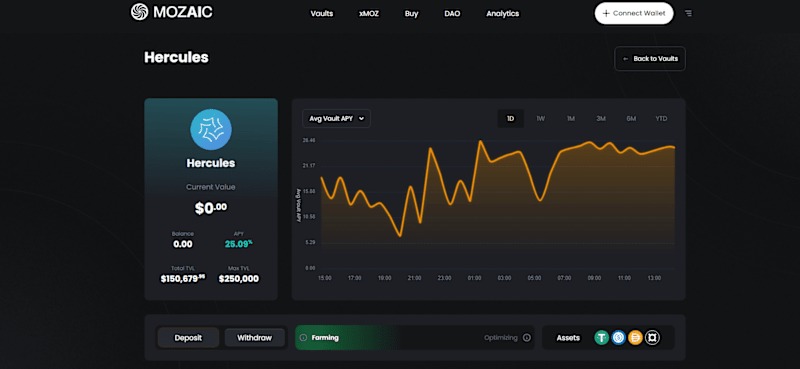Click the Connect Wallet button
Screen dimensions: 800x369
click(x=634, y=13)
